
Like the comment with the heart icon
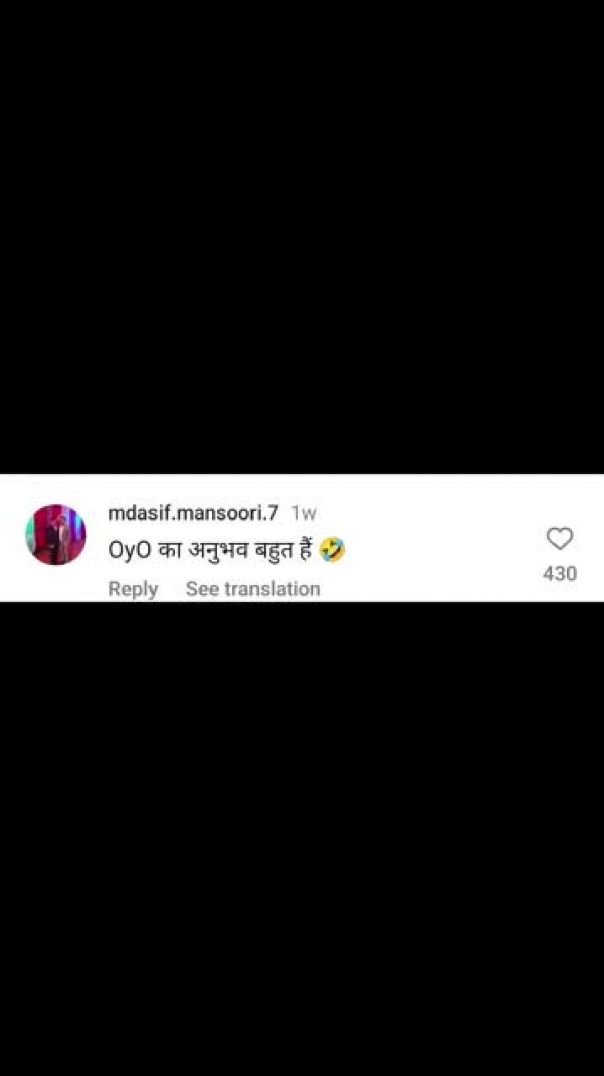[560, 539]
